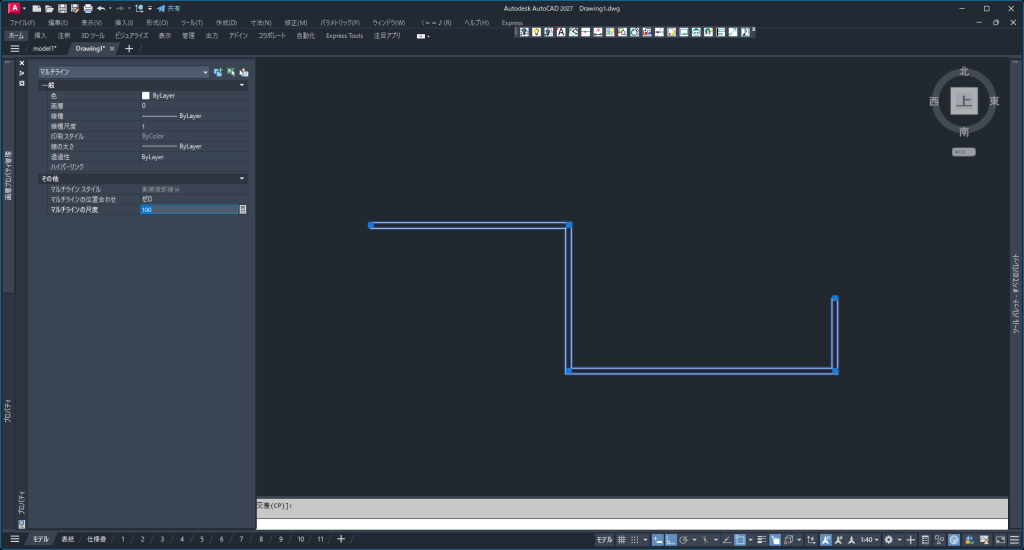Image resolution: width=1024 pixels, height=550 pixels.
Task: Click the Plot (print) icon
Action: [x=87, y=8]
